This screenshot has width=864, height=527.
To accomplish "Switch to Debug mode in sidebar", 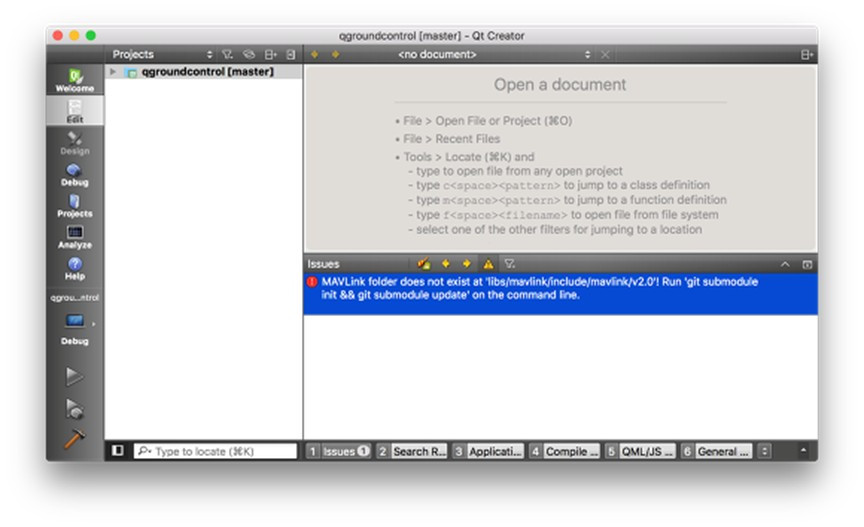I will click(x=75, y=174).
